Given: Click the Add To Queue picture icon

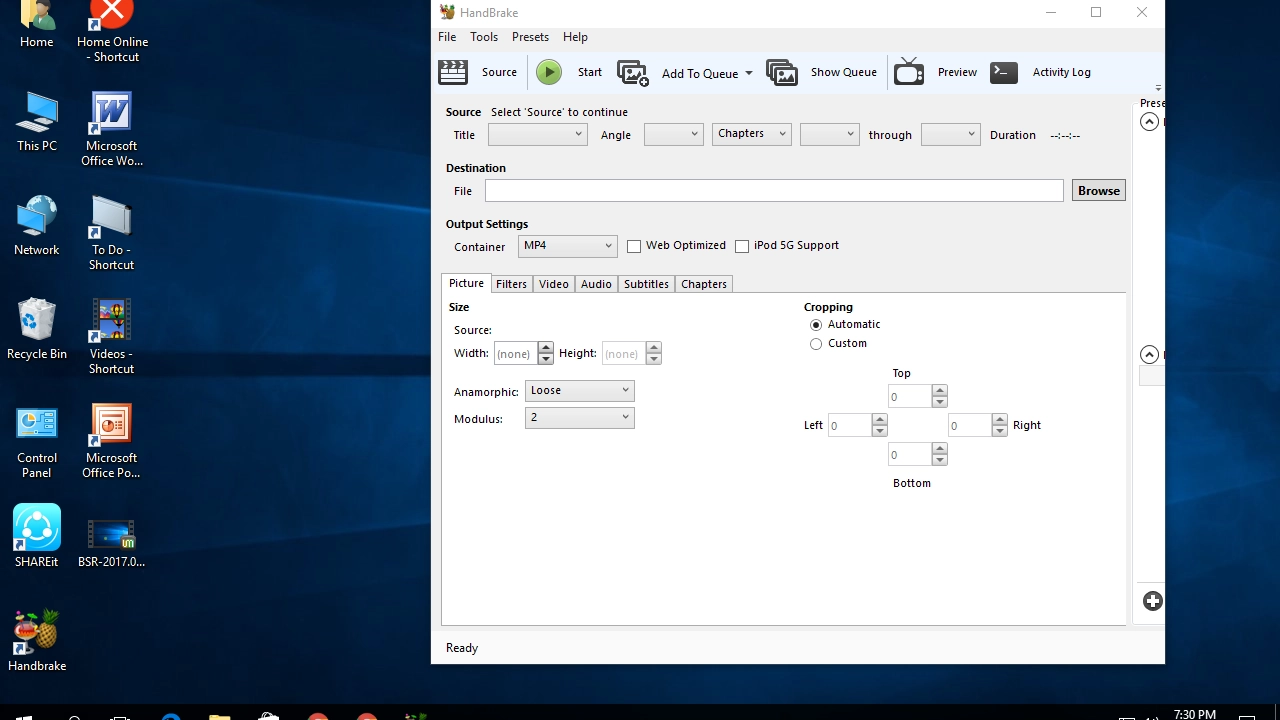Looking at the screenshot, I should (632, 73).
